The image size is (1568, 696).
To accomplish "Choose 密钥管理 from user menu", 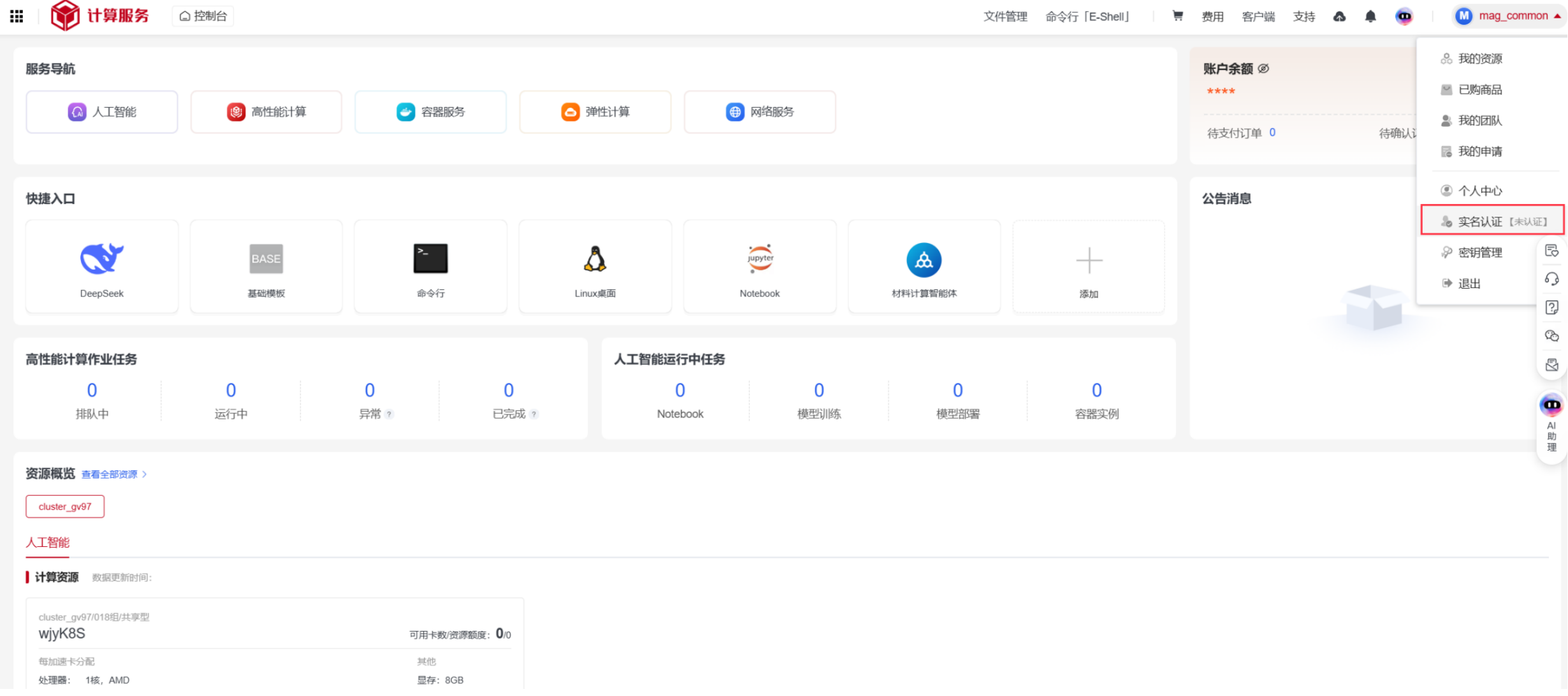I will click(x=1479, y=252).
